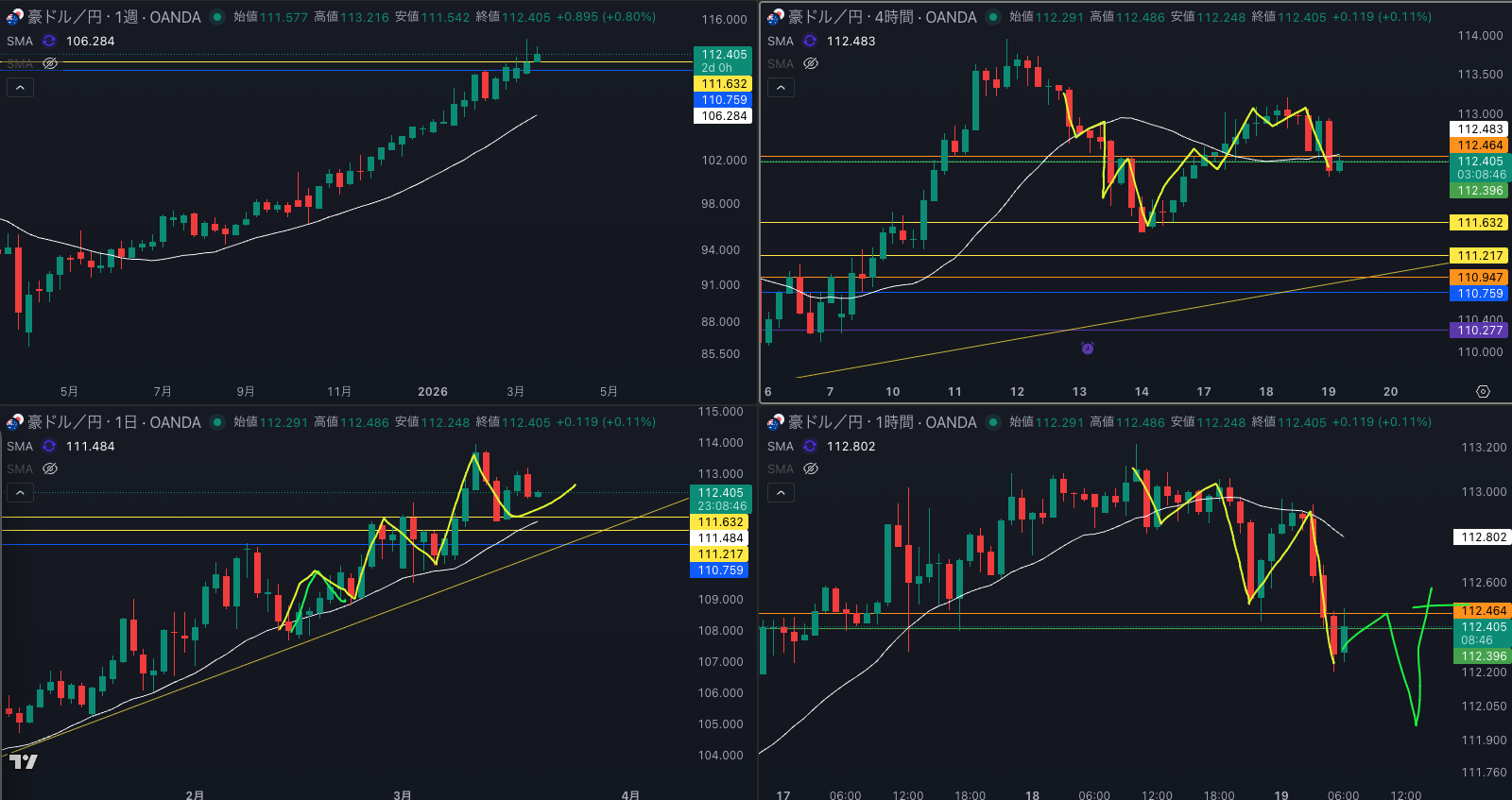Image resolution: width=1512 pixels, height=800 pixels.
Task: Click the purple 110.277 price line label
Action: (x=1479, y=330)
